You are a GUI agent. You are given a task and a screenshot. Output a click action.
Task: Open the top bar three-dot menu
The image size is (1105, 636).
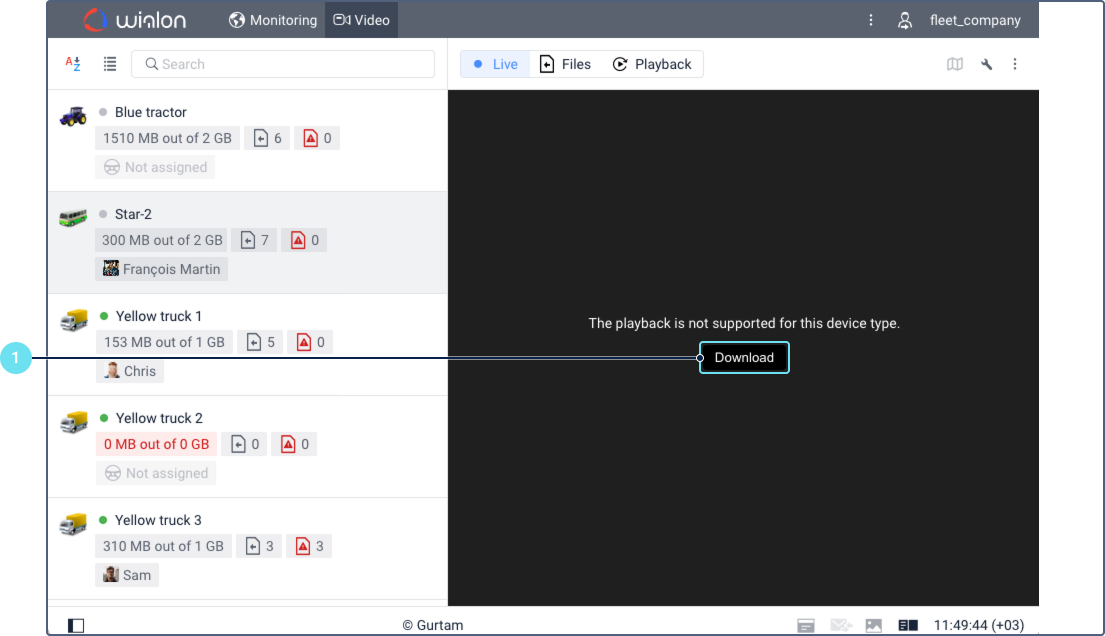(871, 20)
